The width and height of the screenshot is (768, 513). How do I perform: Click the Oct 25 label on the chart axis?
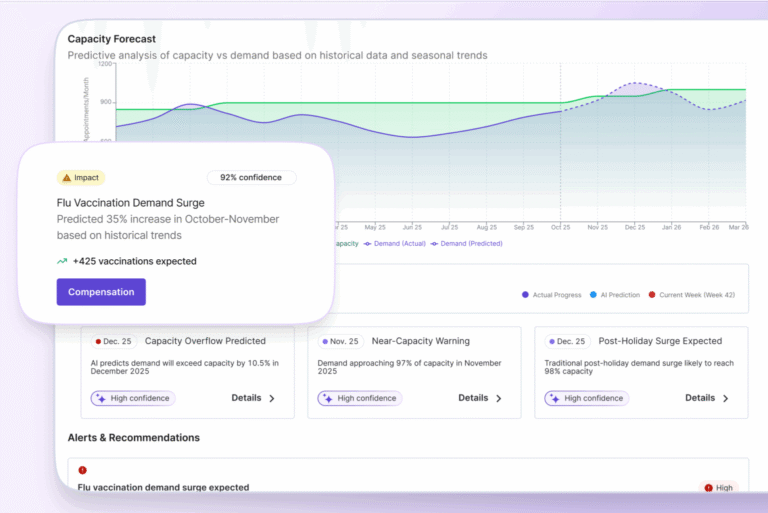click(x=560, y=227)
